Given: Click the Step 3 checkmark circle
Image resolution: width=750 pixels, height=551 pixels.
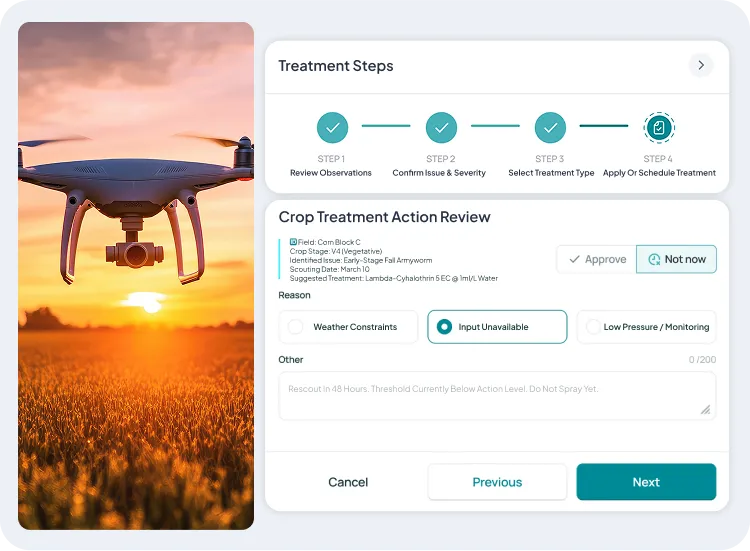Looking at the screenshot, I should point(550,128).
